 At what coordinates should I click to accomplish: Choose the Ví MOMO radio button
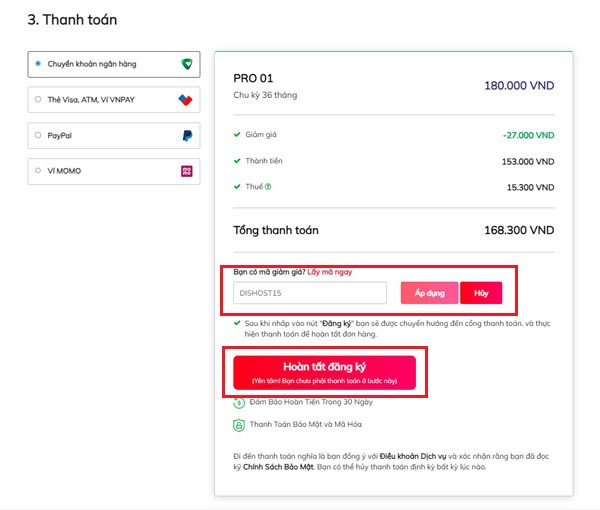point(38,170)
